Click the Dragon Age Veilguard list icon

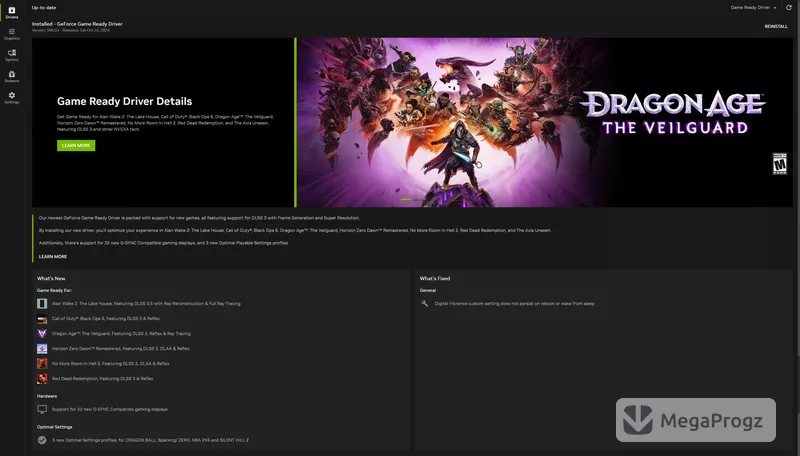pyautogui.click(x=42, y=334)
